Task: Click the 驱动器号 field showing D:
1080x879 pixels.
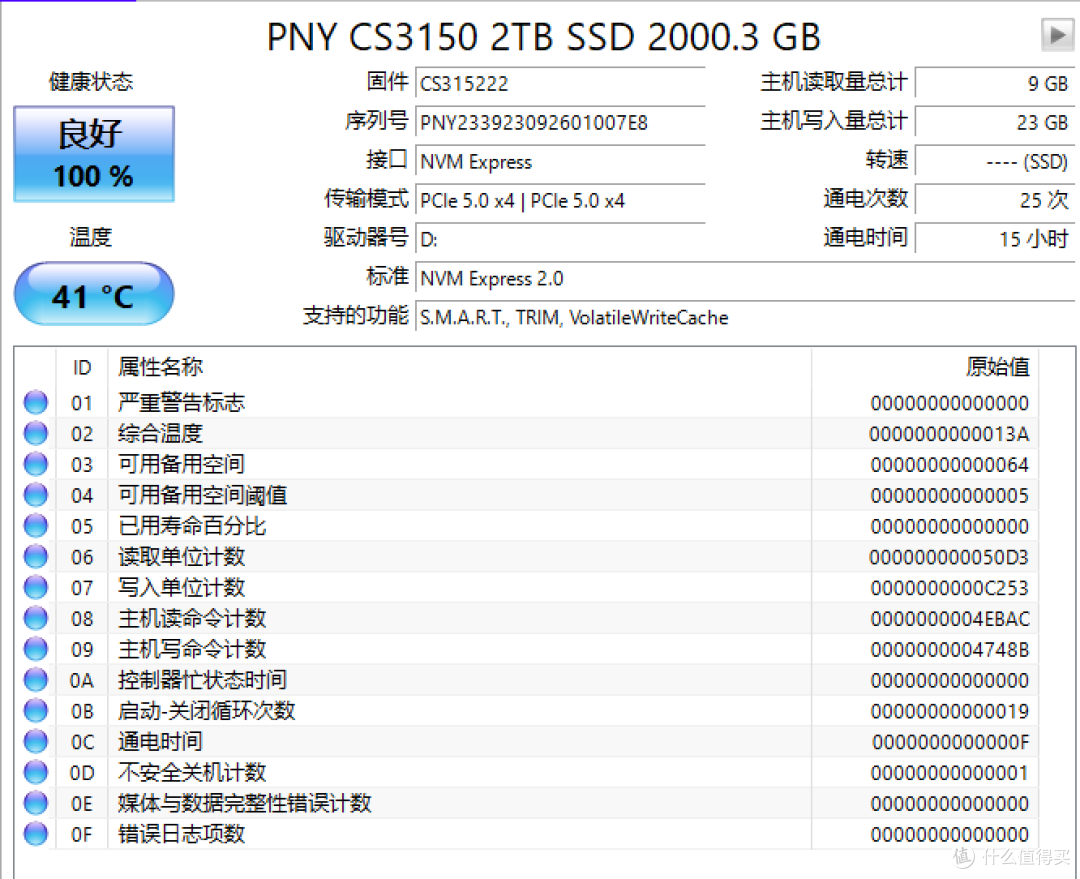Action: [560, 239]
